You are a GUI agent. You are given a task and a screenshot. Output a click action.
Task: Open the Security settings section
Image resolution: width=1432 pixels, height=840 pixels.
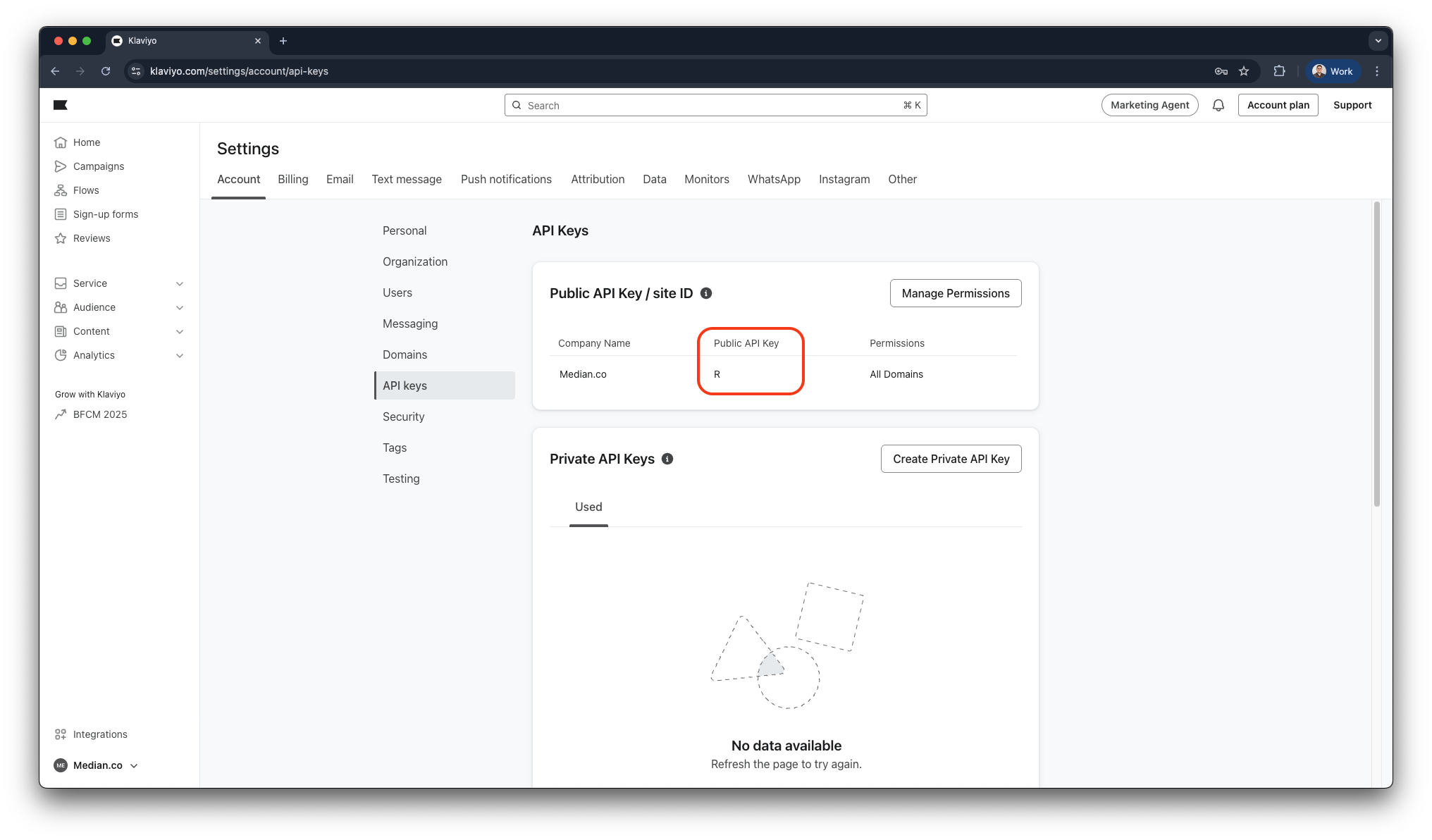tap(403, 416)
